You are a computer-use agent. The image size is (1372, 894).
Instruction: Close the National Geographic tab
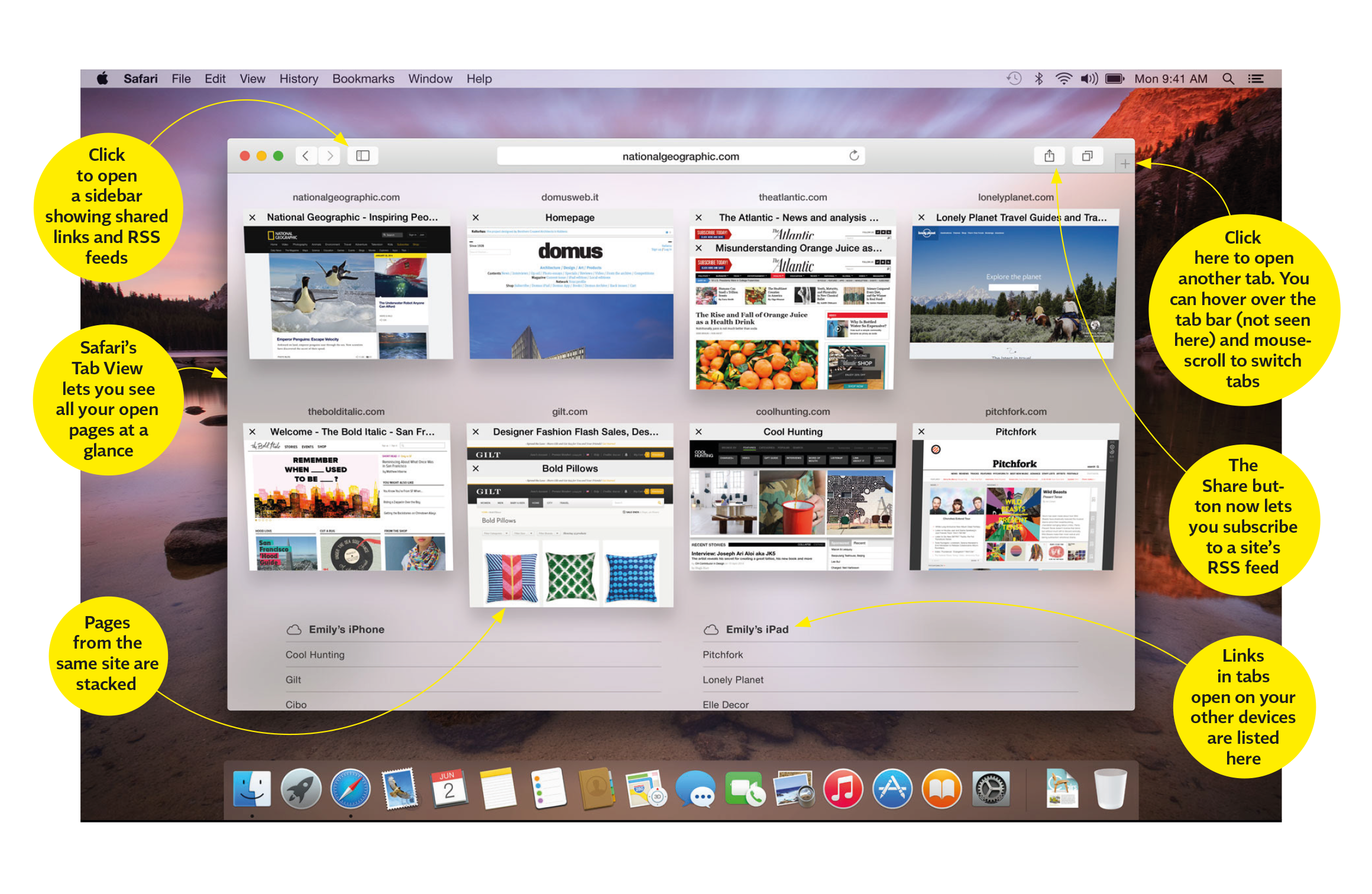pyautogui.click(x=253, y=218)
